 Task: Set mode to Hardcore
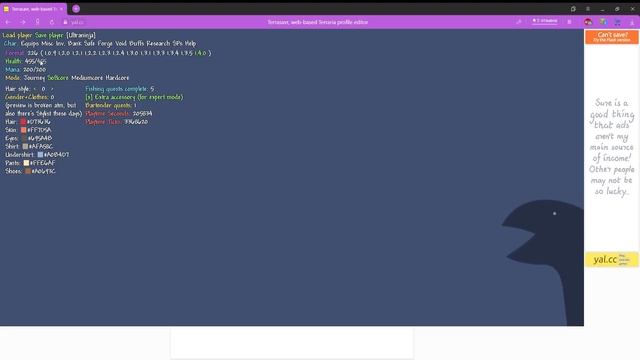coord(118,78)
